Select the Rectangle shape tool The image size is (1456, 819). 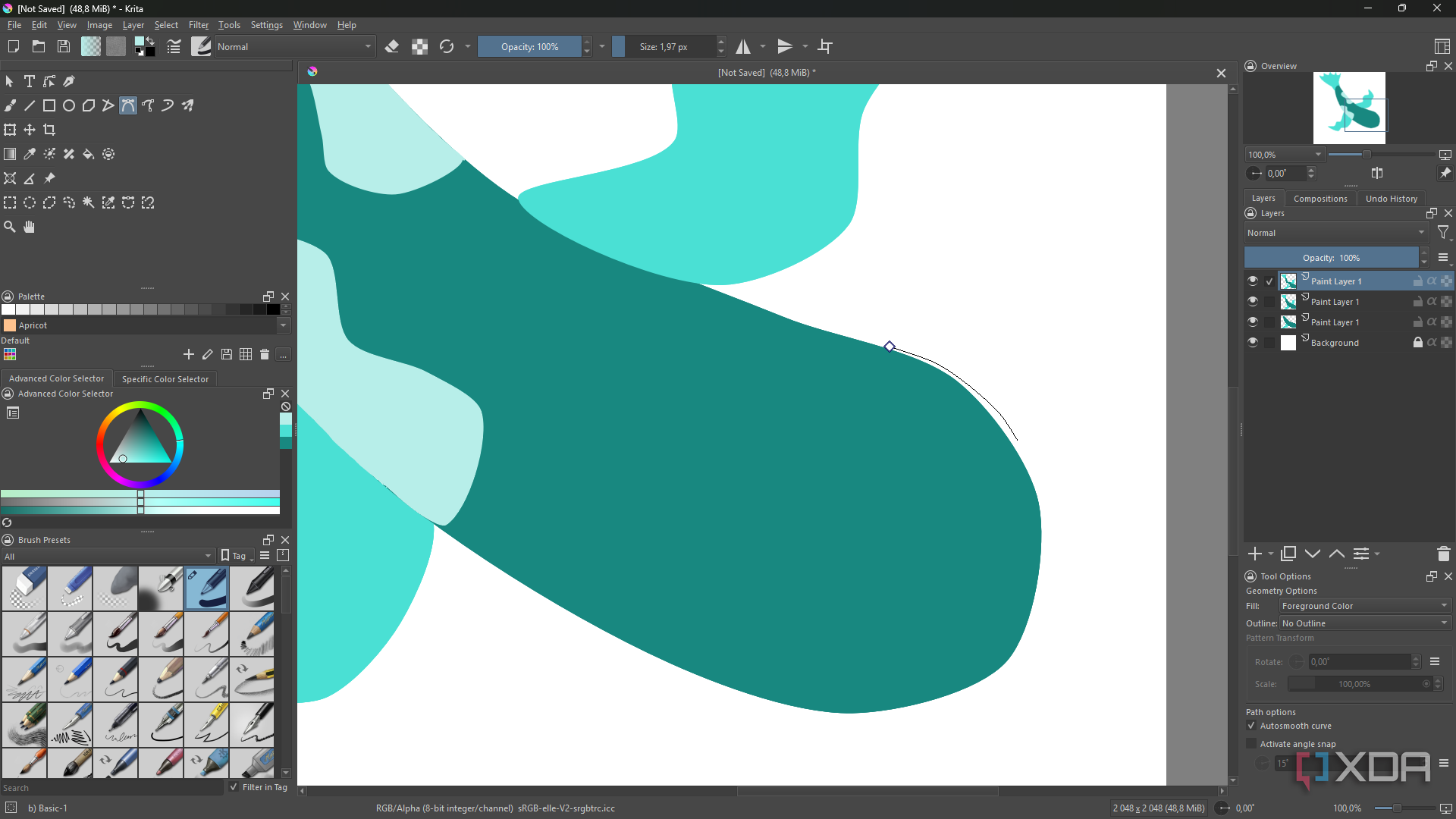tap(49, 105)
